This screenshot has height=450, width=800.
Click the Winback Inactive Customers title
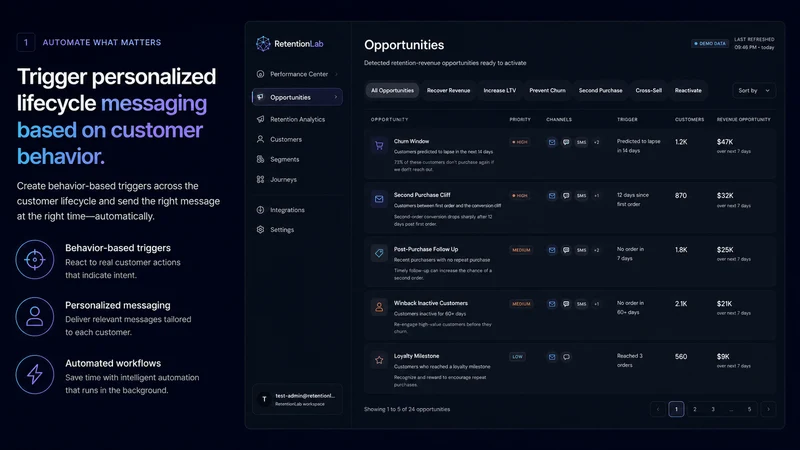(431, 303)
